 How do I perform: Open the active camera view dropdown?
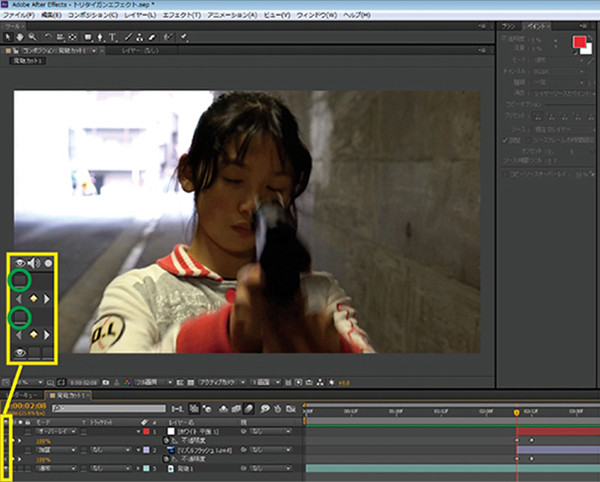point(222,383)
